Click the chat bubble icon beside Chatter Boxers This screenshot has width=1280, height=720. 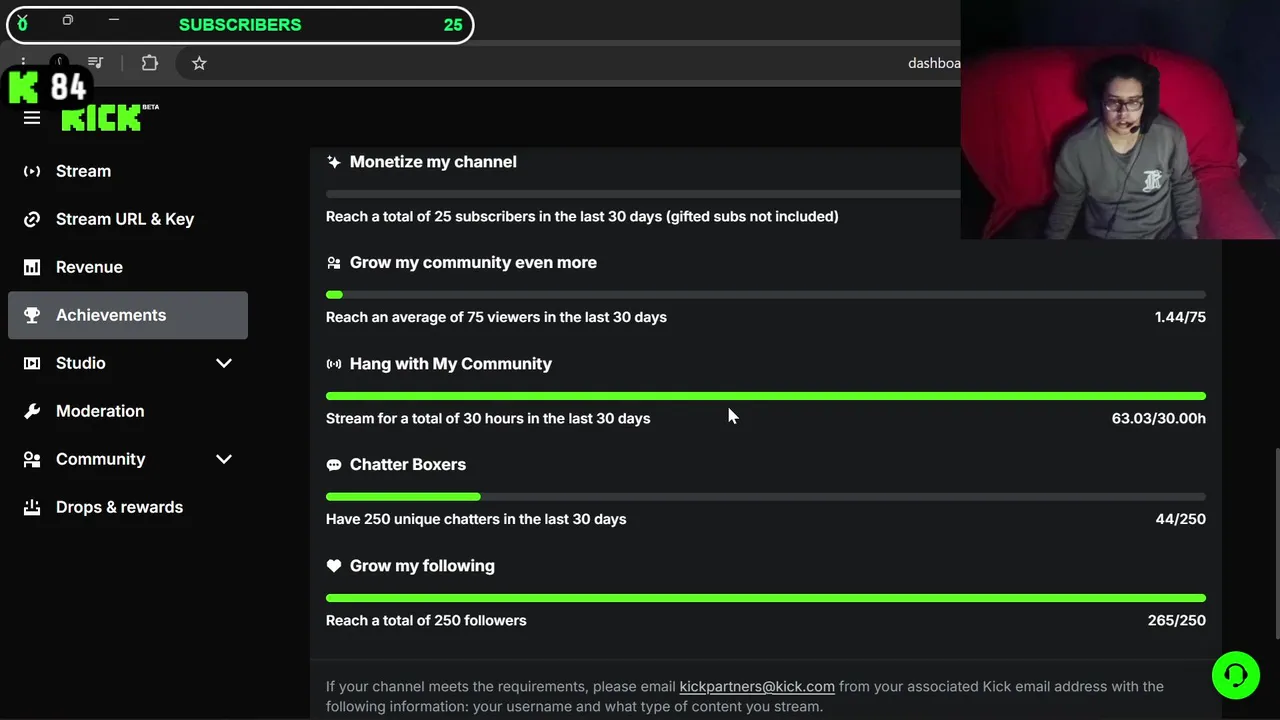pos(334,465)
